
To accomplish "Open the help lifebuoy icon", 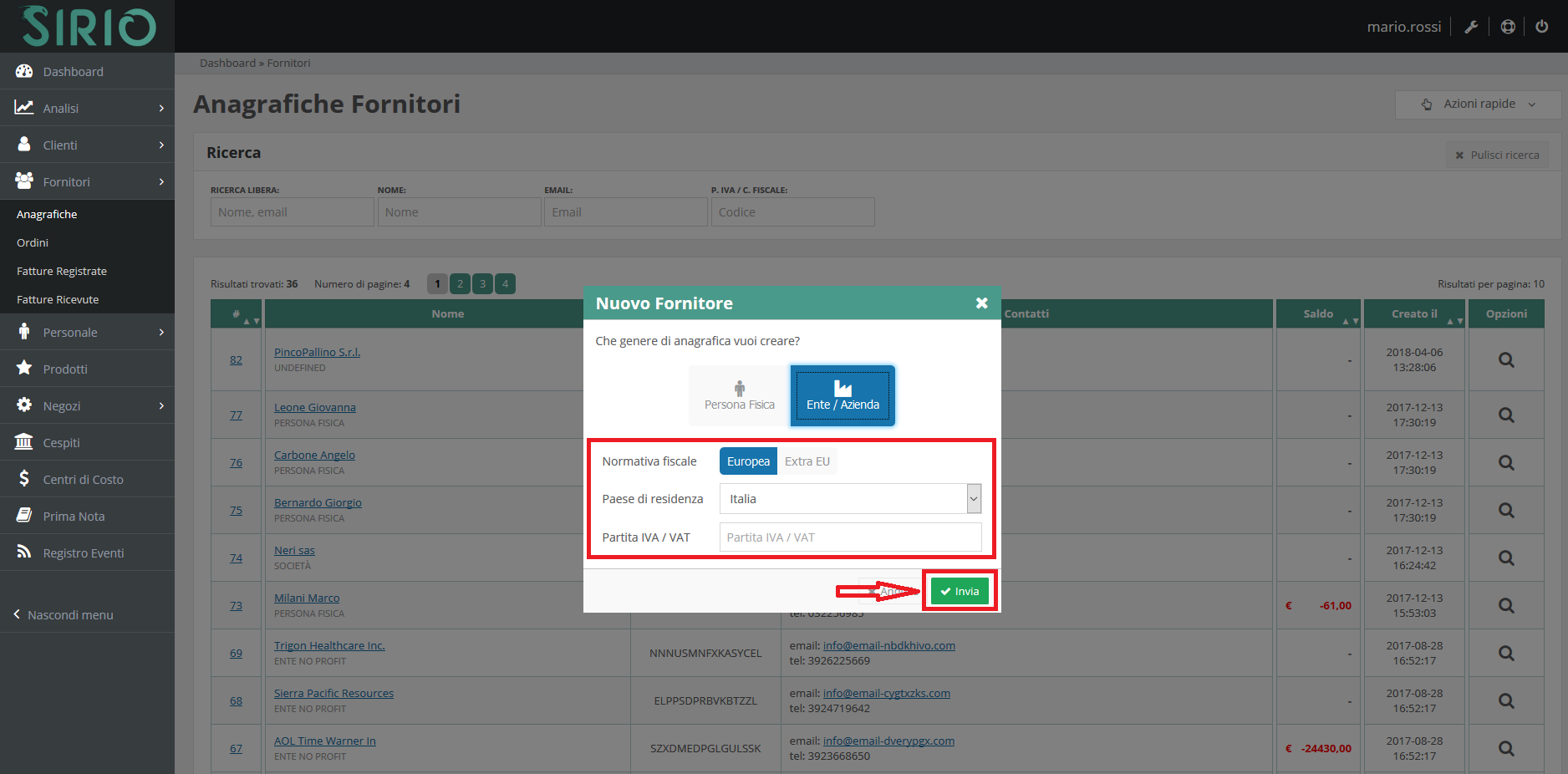I will pos(1507,27).
